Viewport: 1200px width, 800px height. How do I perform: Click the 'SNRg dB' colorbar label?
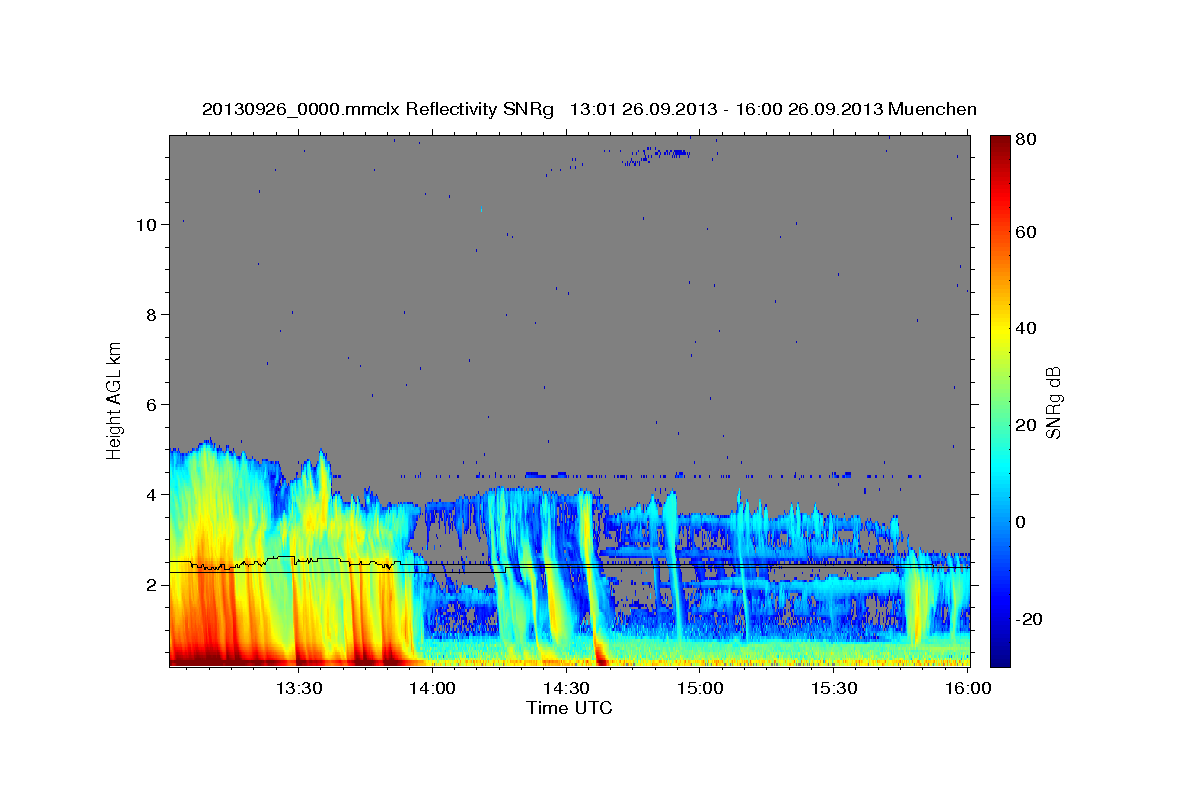pyautogui.click(x=1053, y=401)
